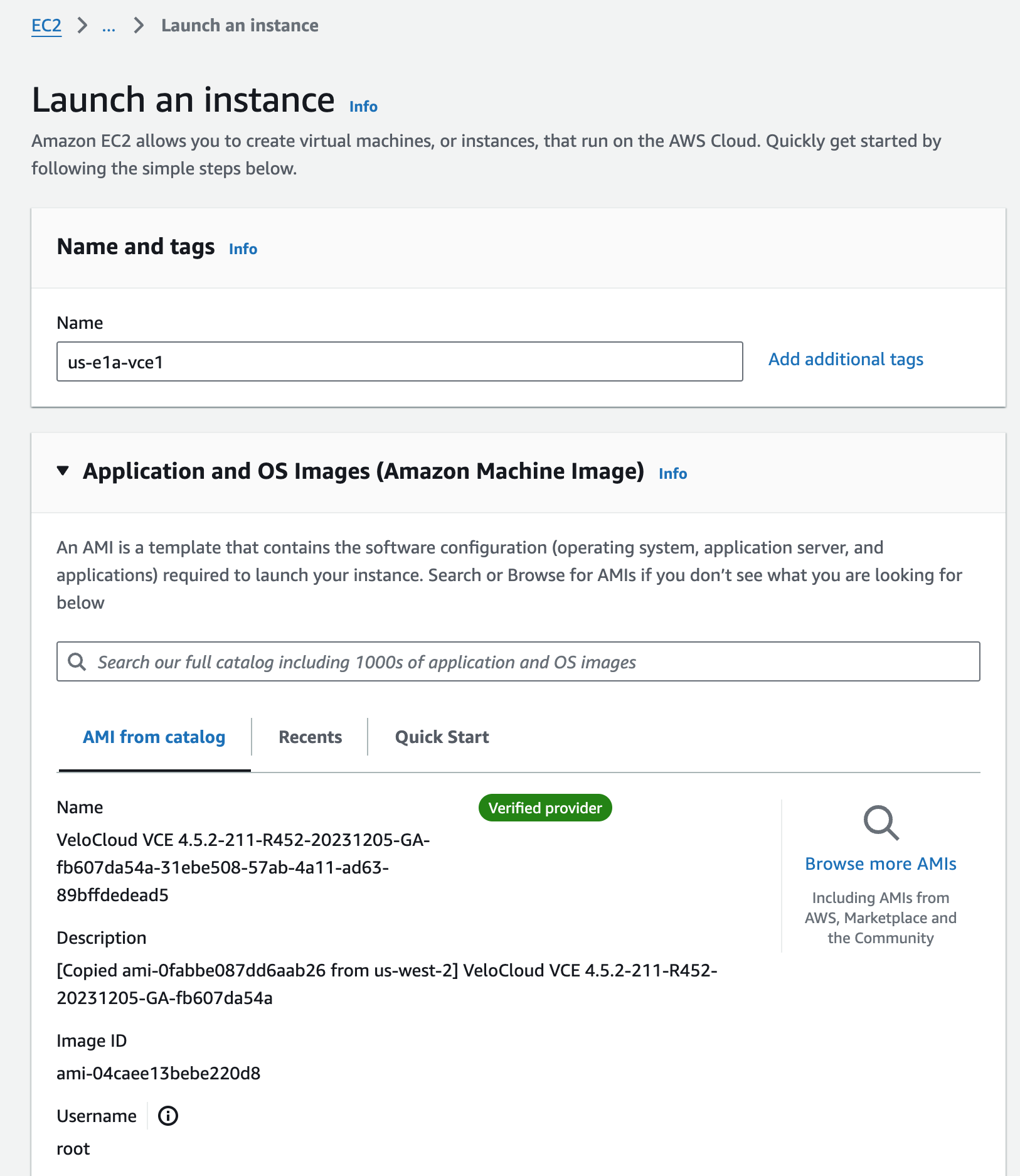Click the AMI catalog search field
Screen dimensions: 1020x1176
point(518,661)
